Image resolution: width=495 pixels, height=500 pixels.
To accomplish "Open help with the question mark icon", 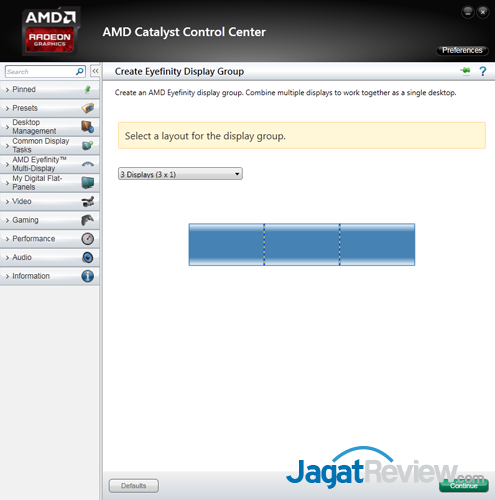I will click(483, 71).
